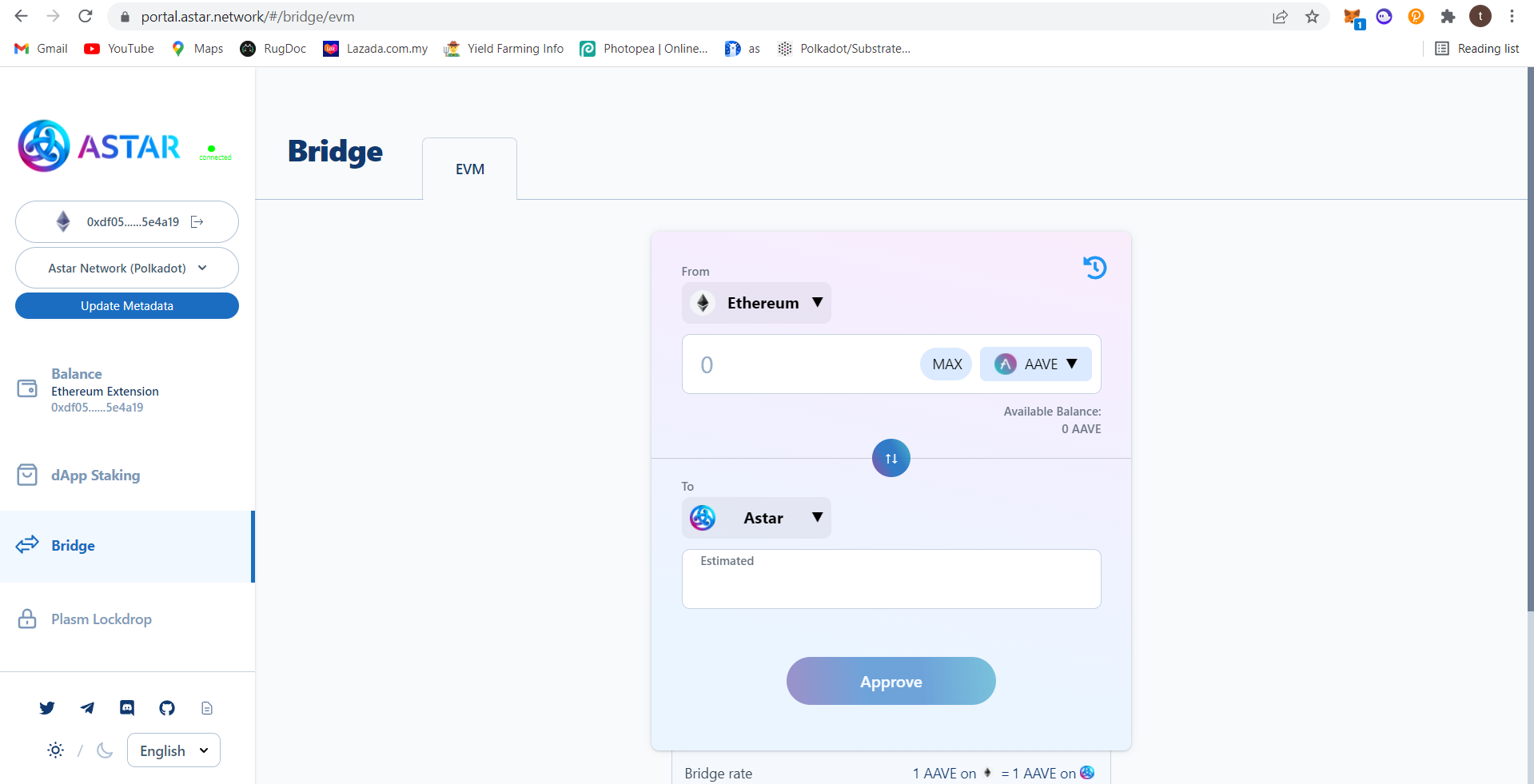Open browser extensions puzzle icon
This screenshot has width=1534, height=784.
coord(1448,17)
